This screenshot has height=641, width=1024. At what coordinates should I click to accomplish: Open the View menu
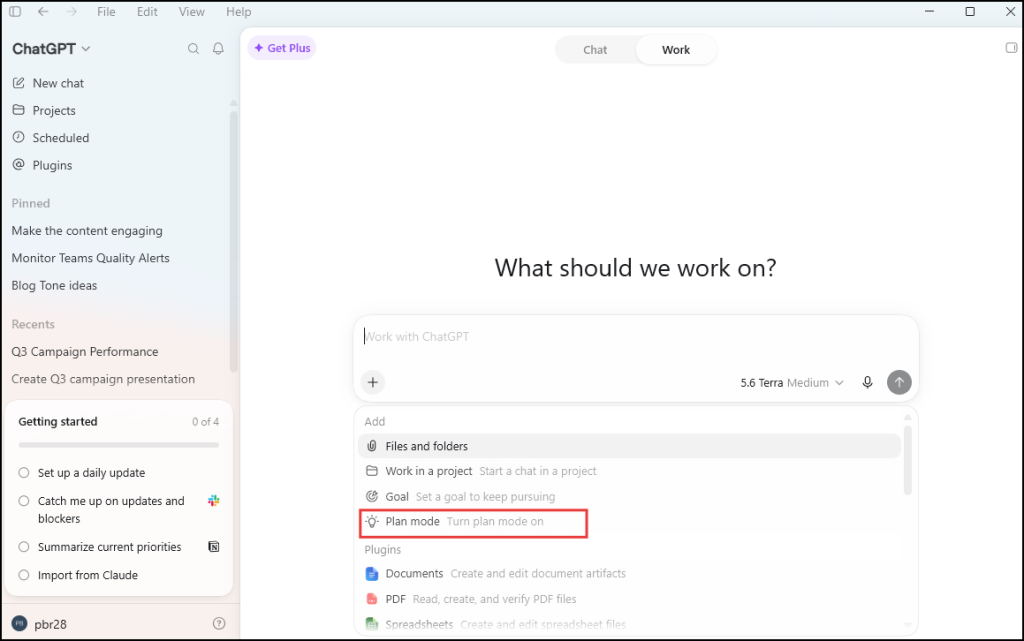191,12
